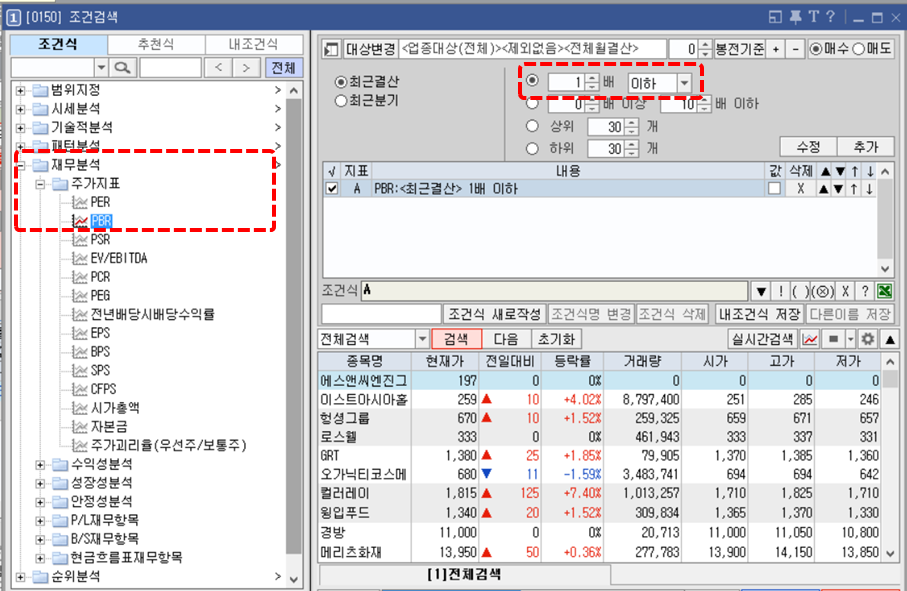Click the filled down-triangle in condition row A

[839, 189]
